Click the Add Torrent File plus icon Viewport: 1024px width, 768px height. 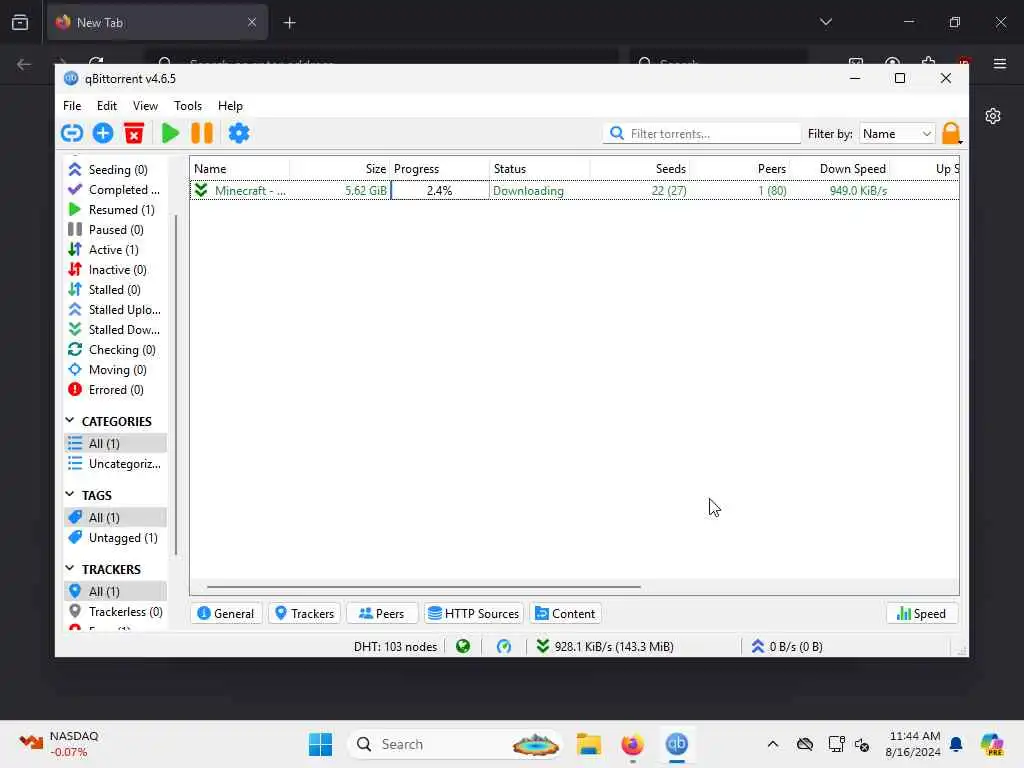[103, 133]
